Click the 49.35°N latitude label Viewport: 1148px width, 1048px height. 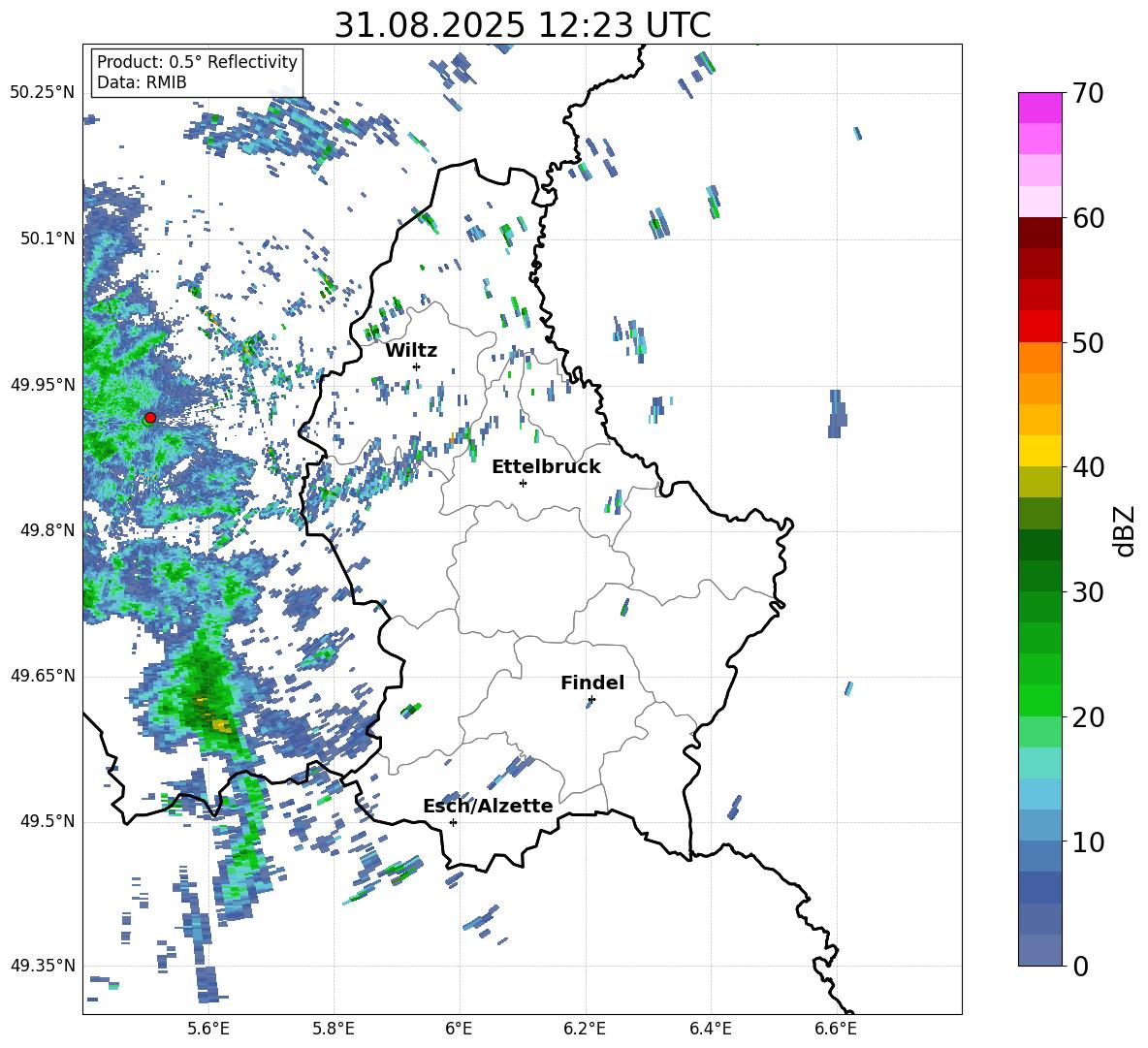click(43, 966)
